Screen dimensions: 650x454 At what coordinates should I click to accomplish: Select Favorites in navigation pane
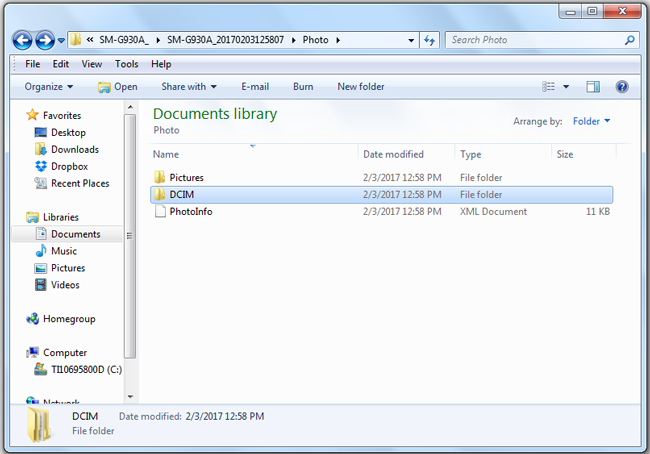click(53, 115)
